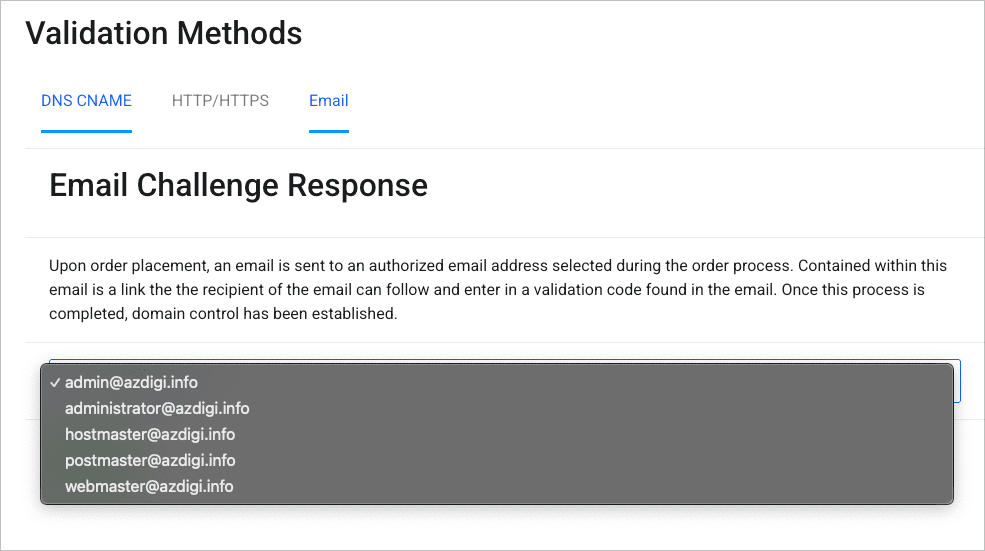Click the blue underline beneath DNS CNAME
The height and width of the screenshot is (551, 985).
pos(86,130)
